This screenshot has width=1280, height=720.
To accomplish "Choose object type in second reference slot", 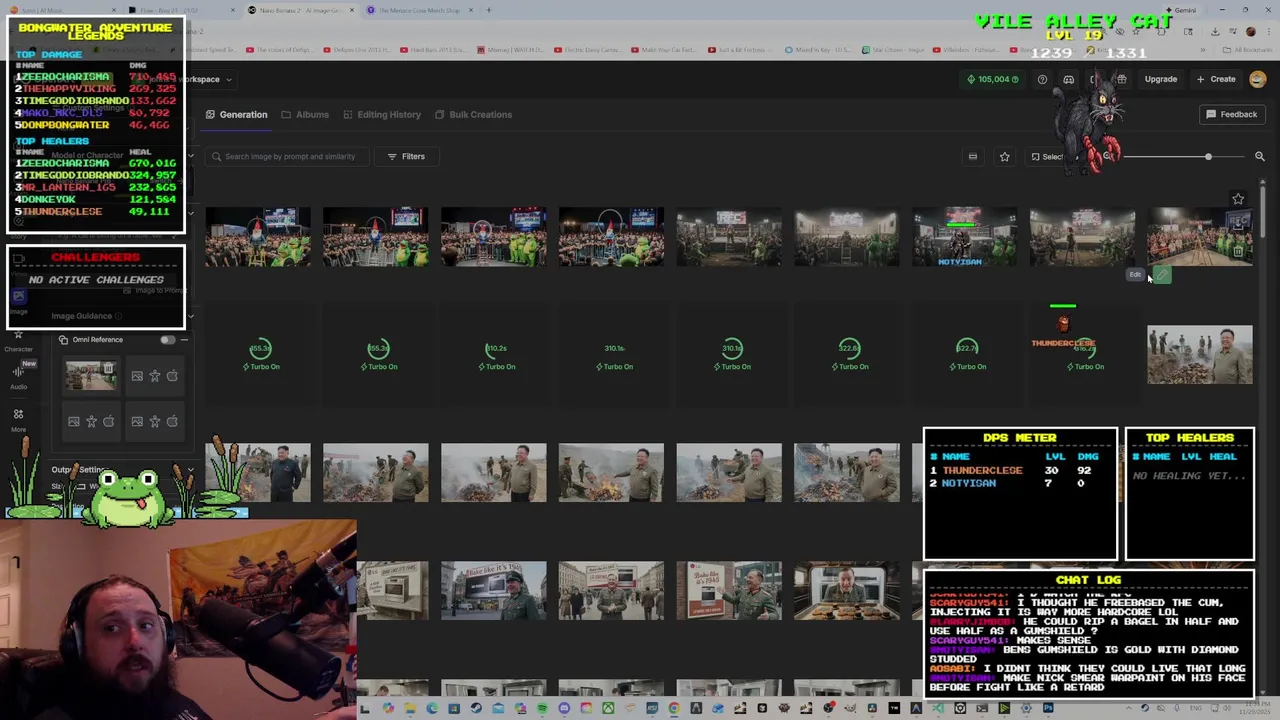I will 172,376.
